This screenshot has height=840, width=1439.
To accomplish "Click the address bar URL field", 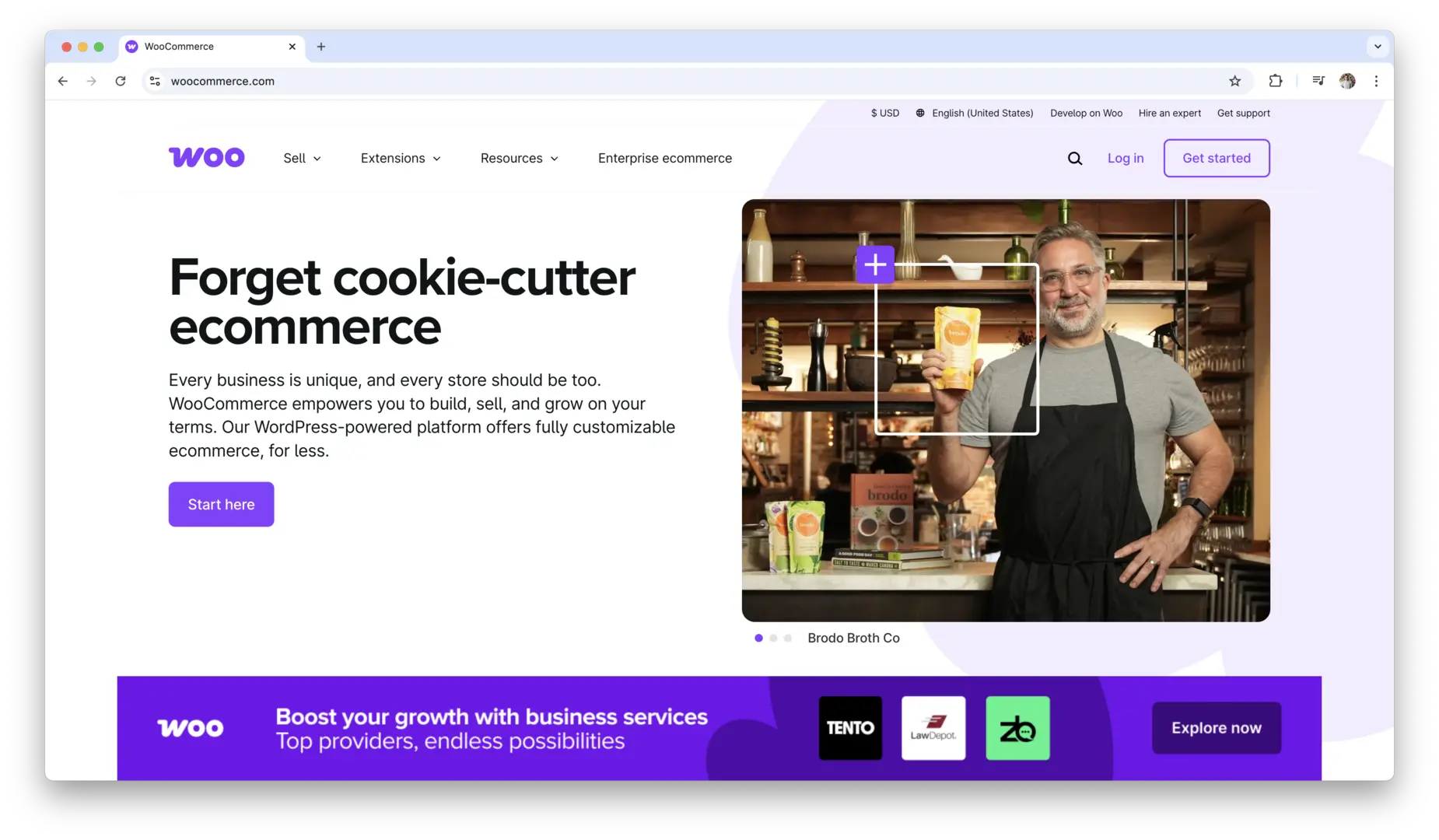I will (x=684, y=81).
